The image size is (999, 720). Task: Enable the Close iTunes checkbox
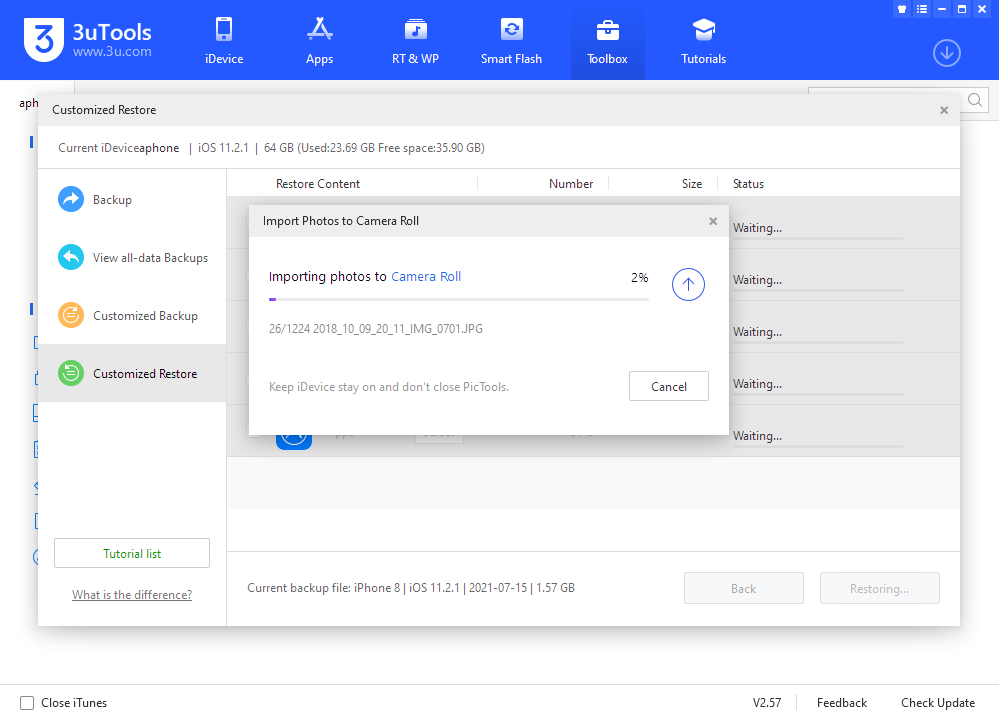coord(28,703)
